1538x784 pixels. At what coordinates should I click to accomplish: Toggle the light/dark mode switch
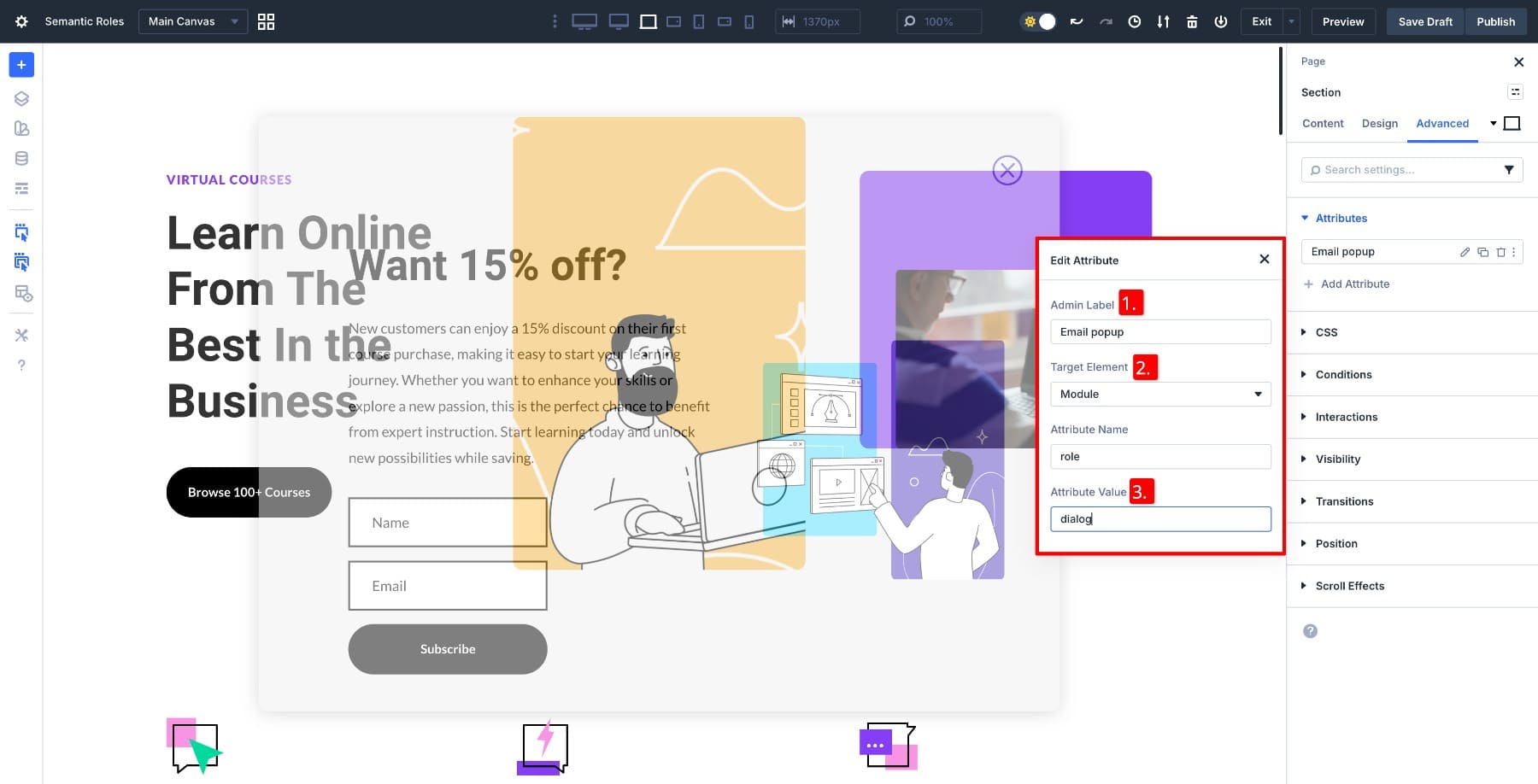[1039, 21]
